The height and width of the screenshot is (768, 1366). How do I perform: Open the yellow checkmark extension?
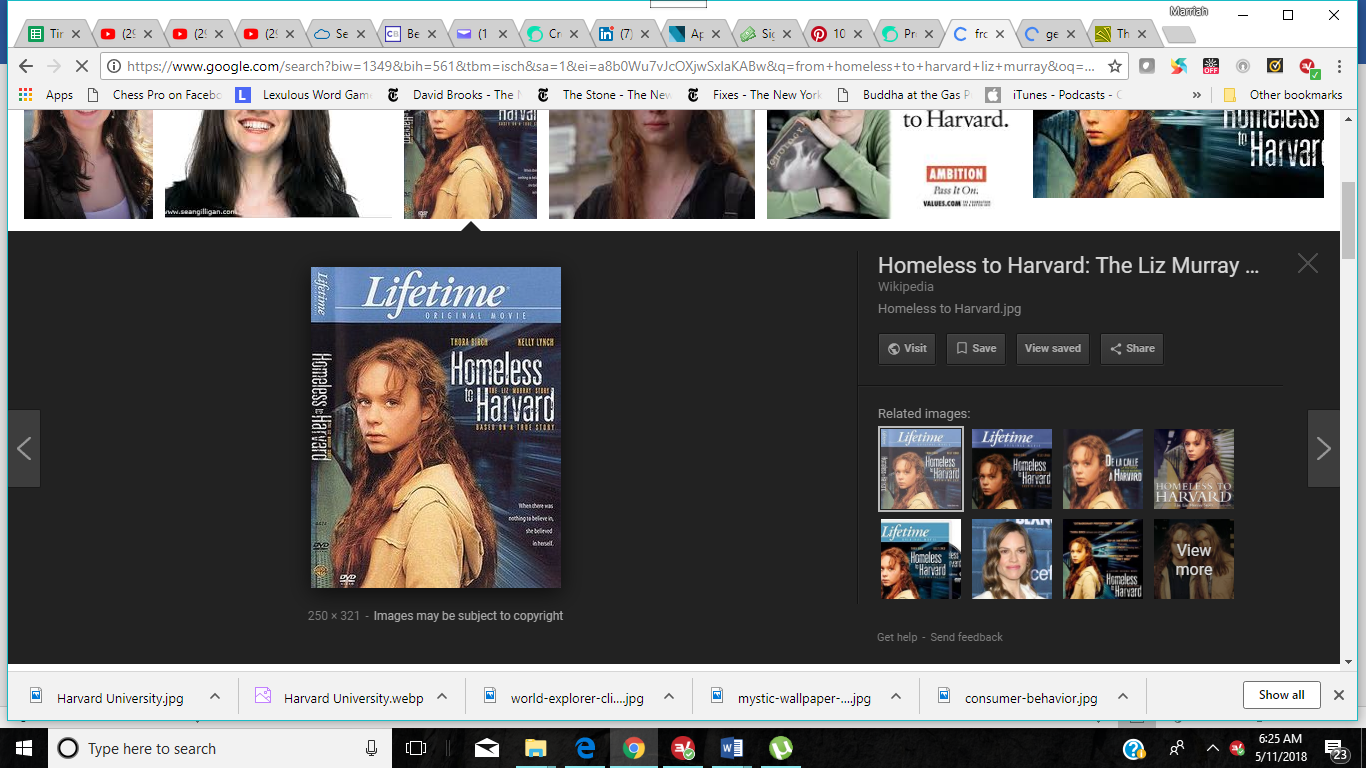[x=1275, y=67]
